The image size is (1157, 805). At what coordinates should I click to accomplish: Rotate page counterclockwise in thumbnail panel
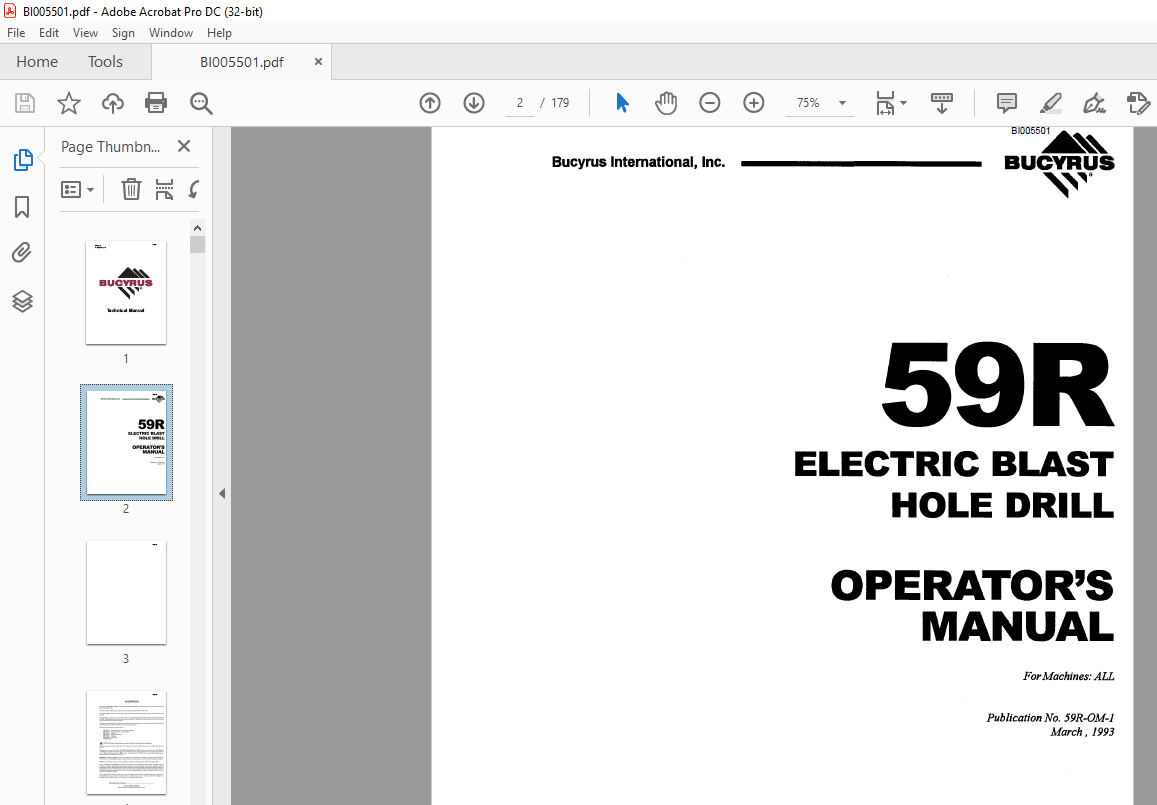pyautogui.click(x=193, y=190)
